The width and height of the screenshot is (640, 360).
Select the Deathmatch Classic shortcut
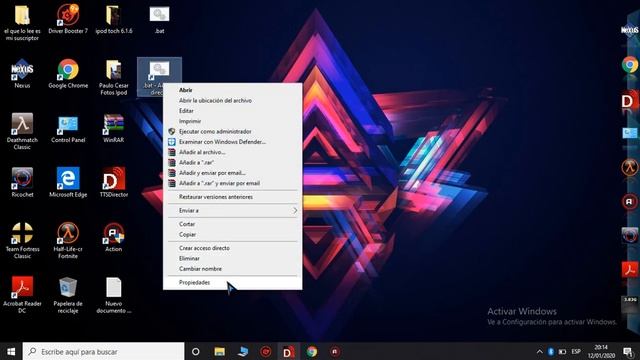pos(22,131)
